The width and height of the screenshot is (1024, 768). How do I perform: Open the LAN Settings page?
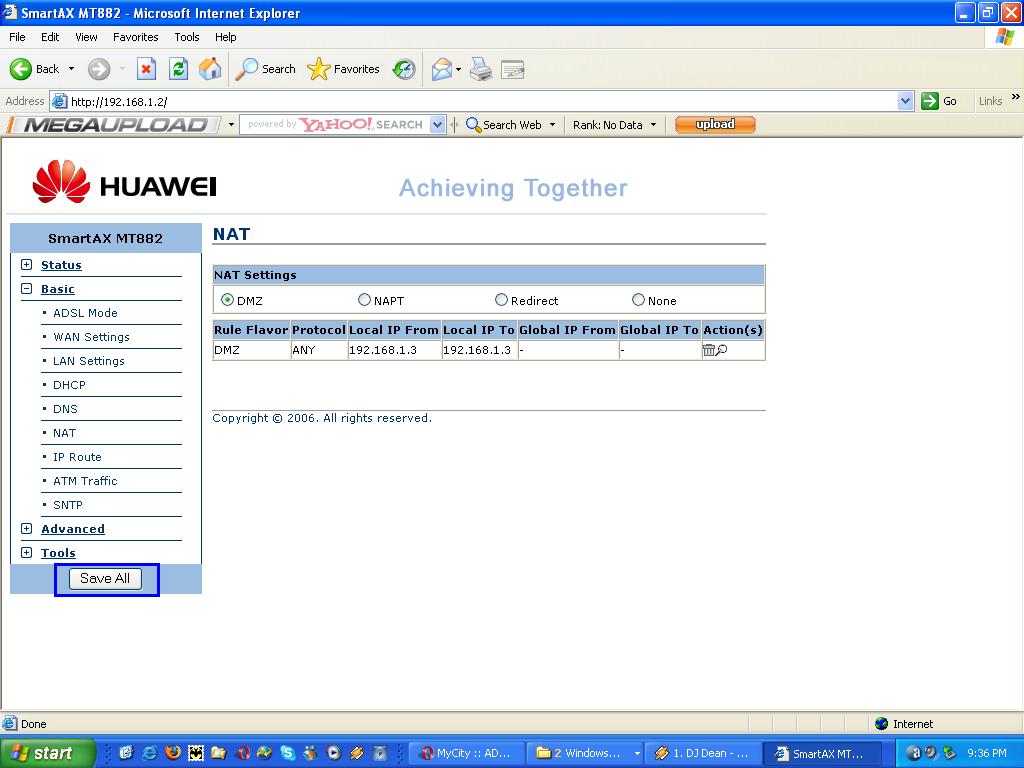click(89, 361)
